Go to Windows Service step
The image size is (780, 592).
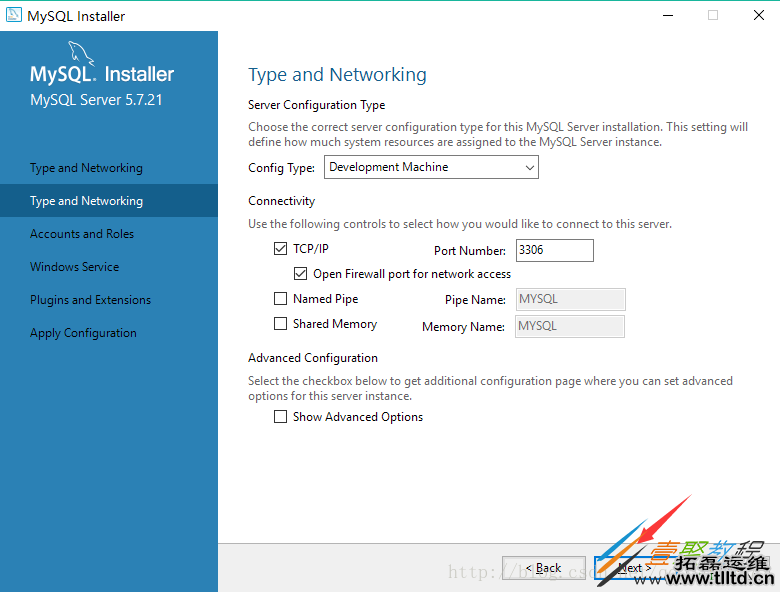[75, 267]
